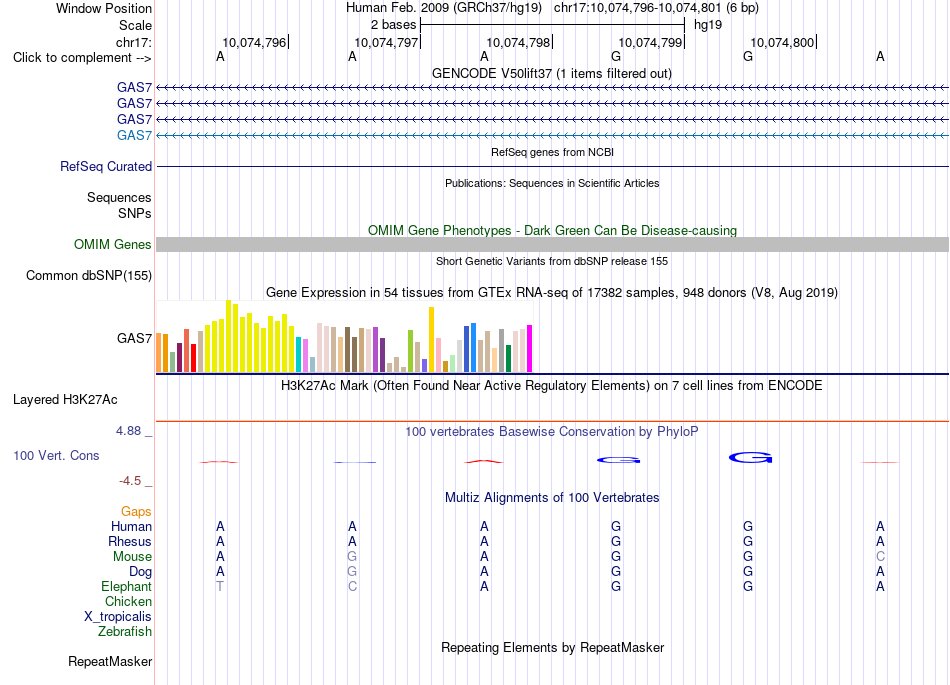
Task: Click the 'Common dbSNP(155)' track label
Action: click(x=89, y=276)
